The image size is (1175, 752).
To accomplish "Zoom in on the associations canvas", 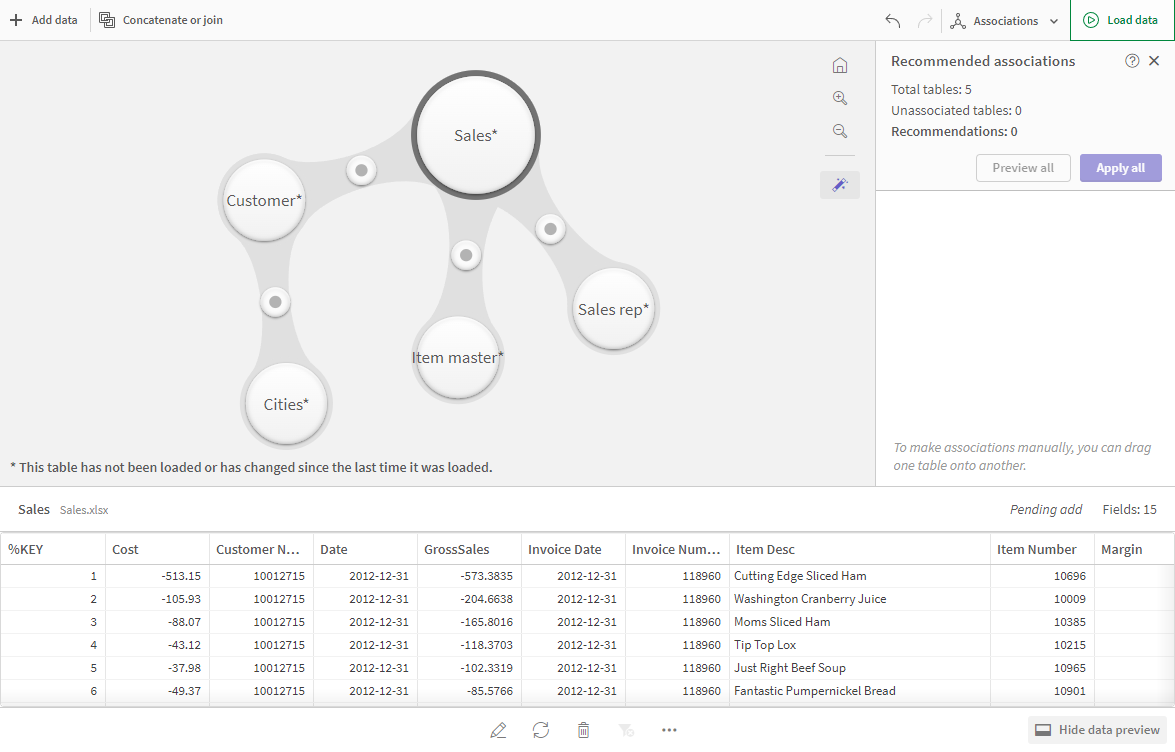I will click(x=840, y=98).
